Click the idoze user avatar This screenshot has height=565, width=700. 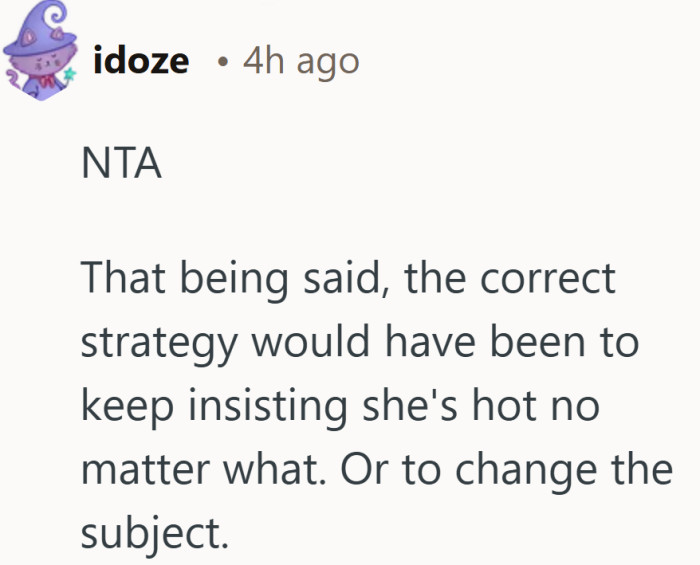(41, 60)
